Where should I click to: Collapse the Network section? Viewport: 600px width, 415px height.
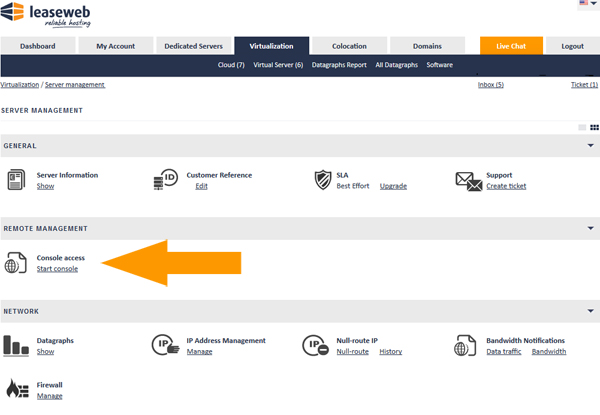591,312
